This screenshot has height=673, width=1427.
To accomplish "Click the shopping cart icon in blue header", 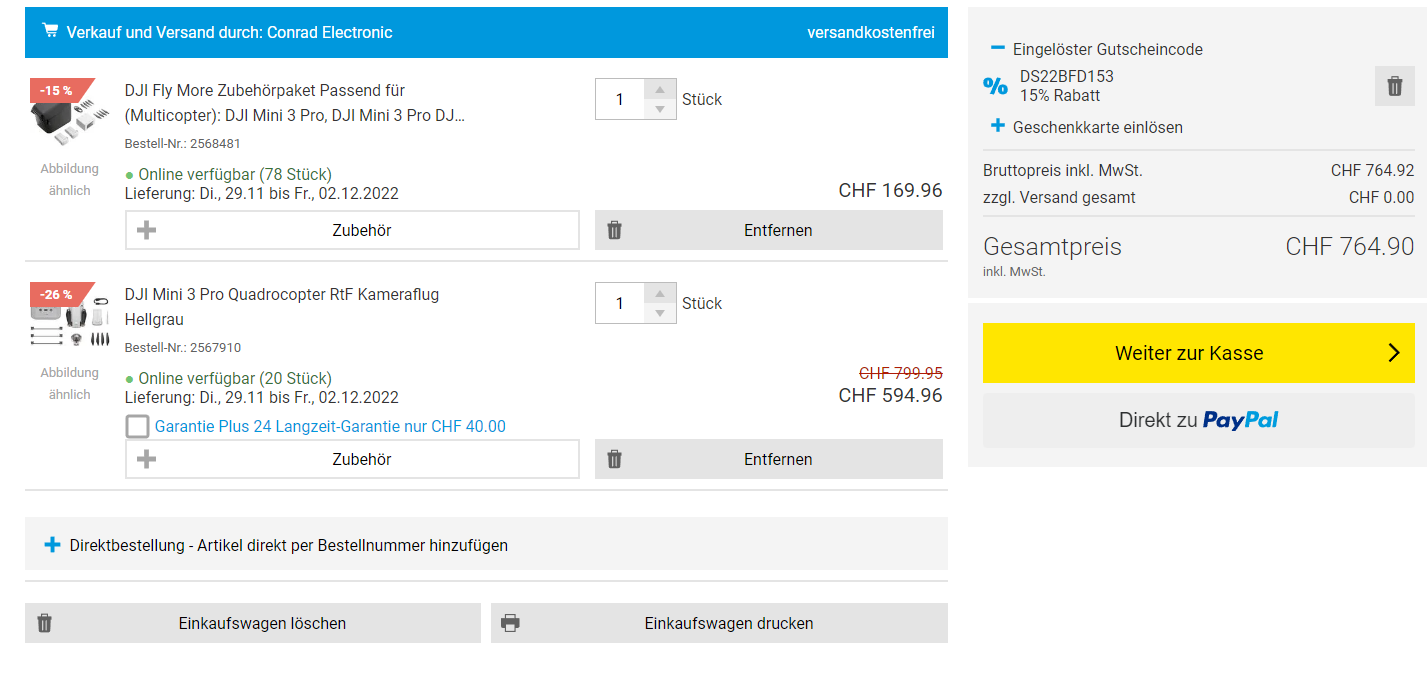I will [x=50, y=31].
